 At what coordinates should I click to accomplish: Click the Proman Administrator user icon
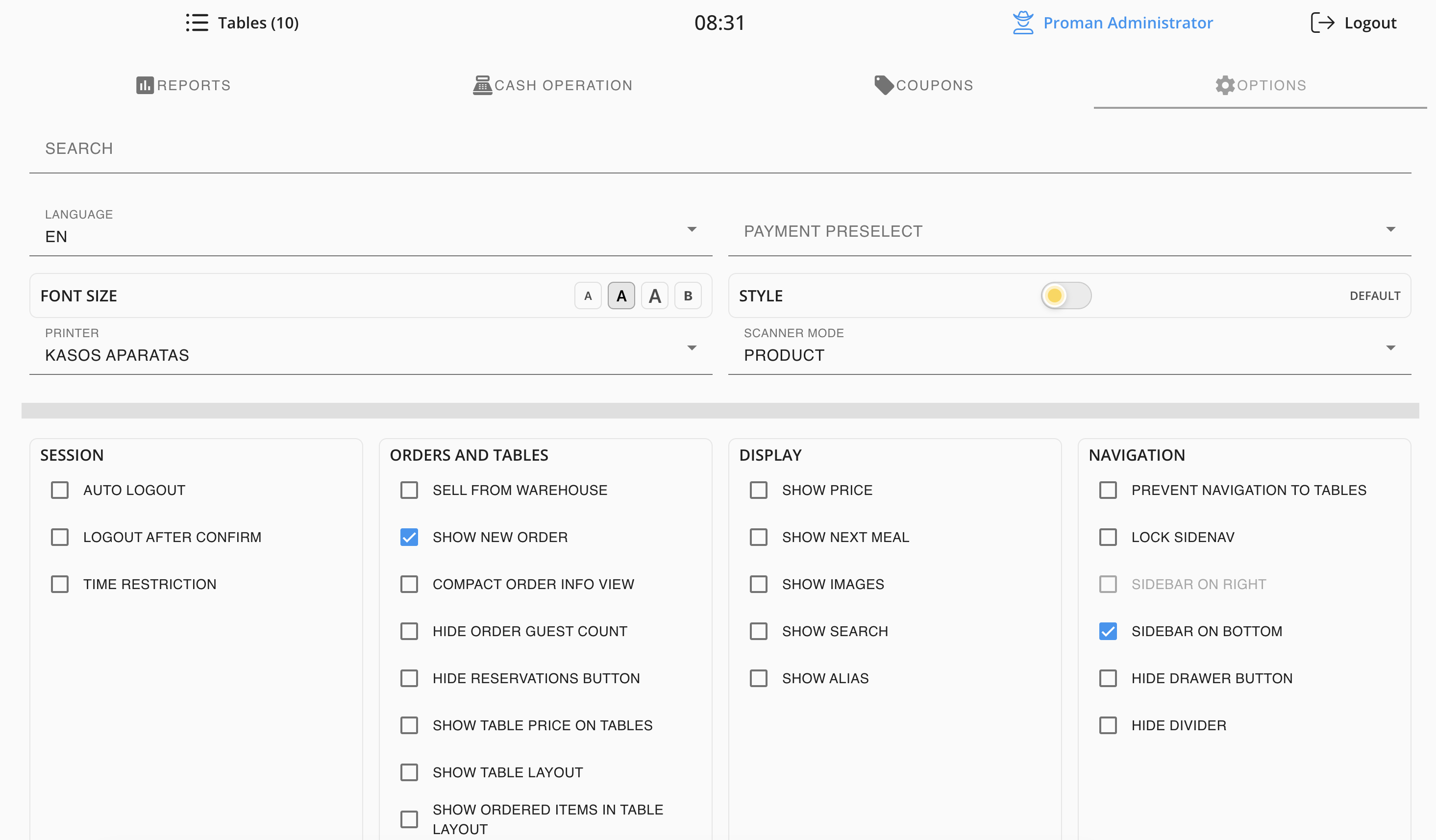[x=1023, y=23]
